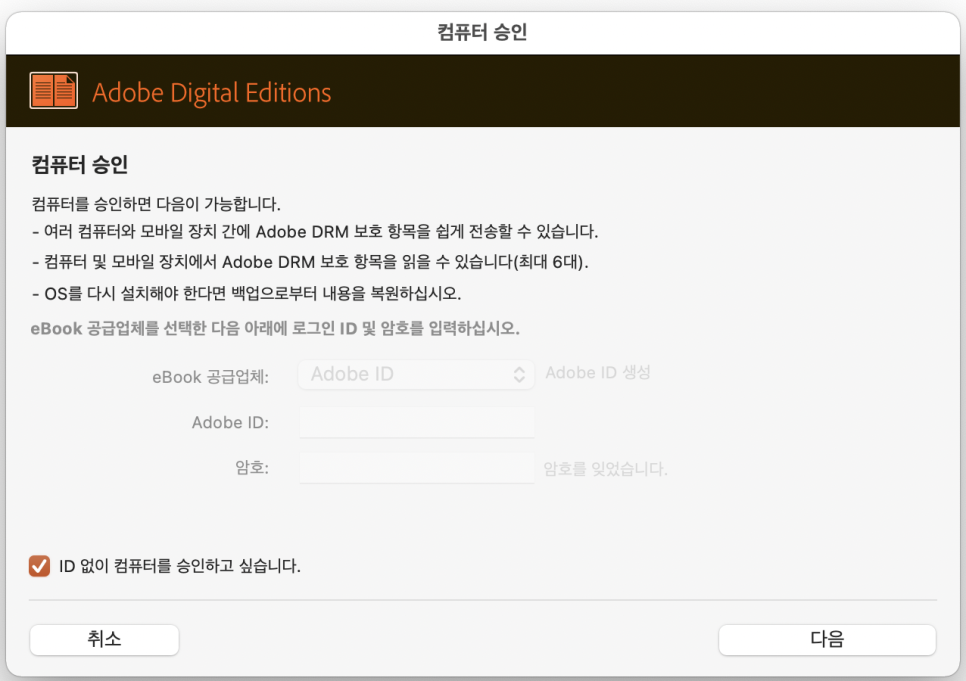Click the checkbox label 'ID 없이 컴퓨터를 승인하고 싶습니다.'
The width and height of the screenshot is (966, 681).
[x=180, y=566]
